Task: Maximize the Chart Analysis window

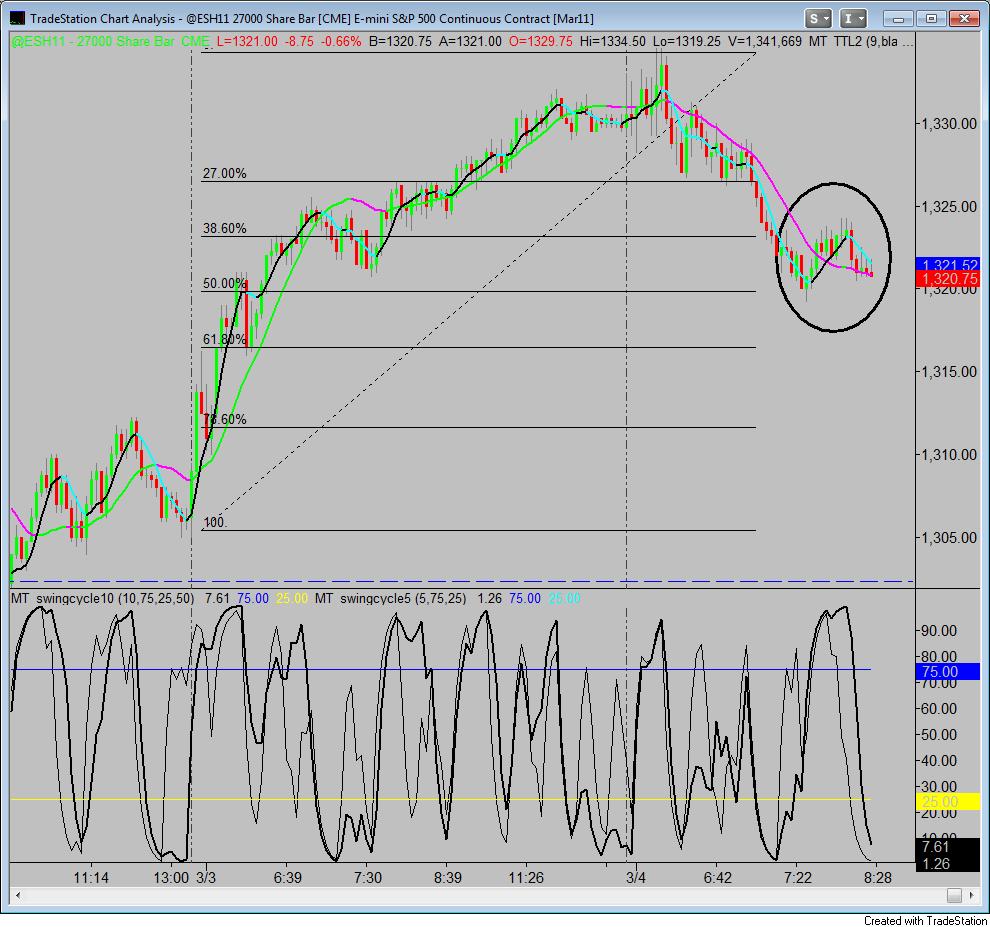Action: click(x=930, y=18)
